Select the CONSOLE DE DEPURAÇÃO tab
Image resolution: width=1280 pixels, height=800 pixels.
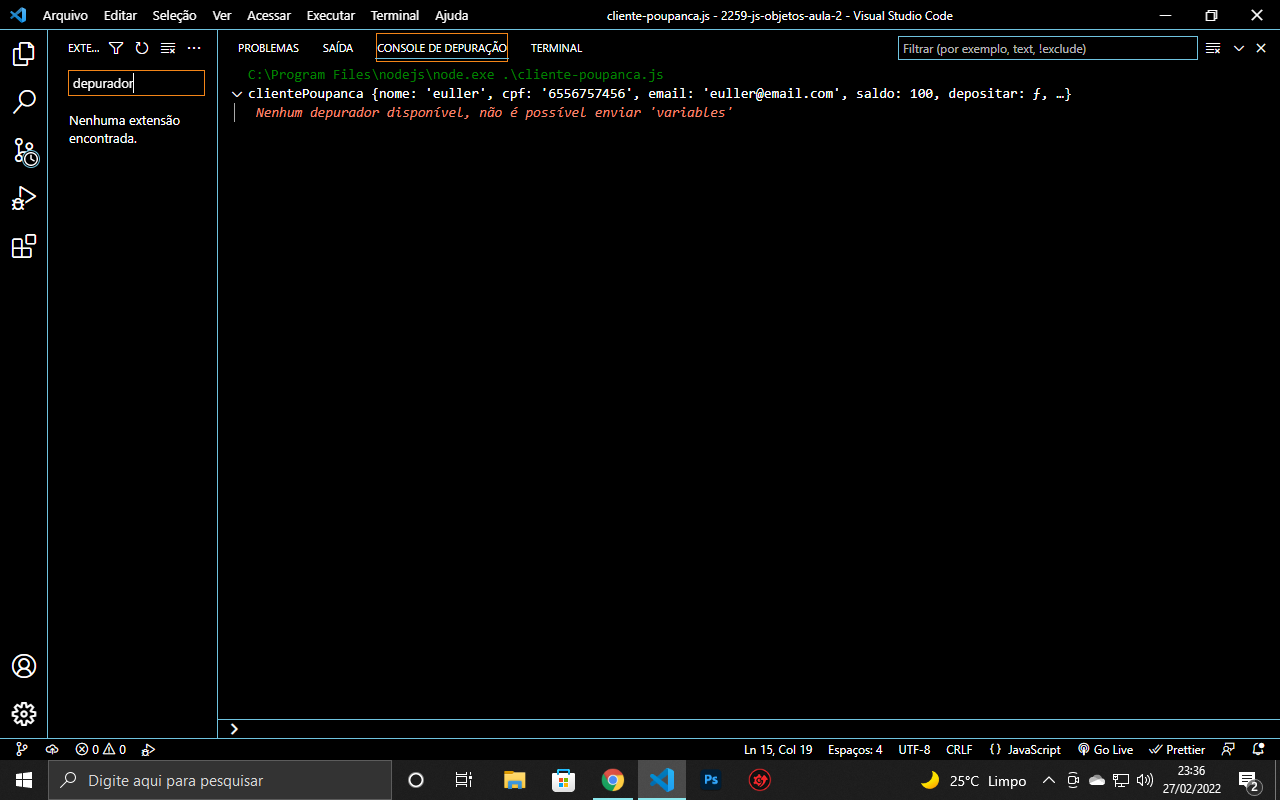442,48
